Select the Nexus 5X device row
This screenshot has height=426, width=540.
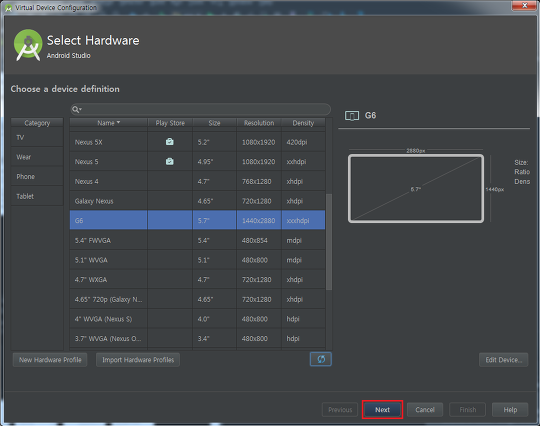[x=197, y=142]
